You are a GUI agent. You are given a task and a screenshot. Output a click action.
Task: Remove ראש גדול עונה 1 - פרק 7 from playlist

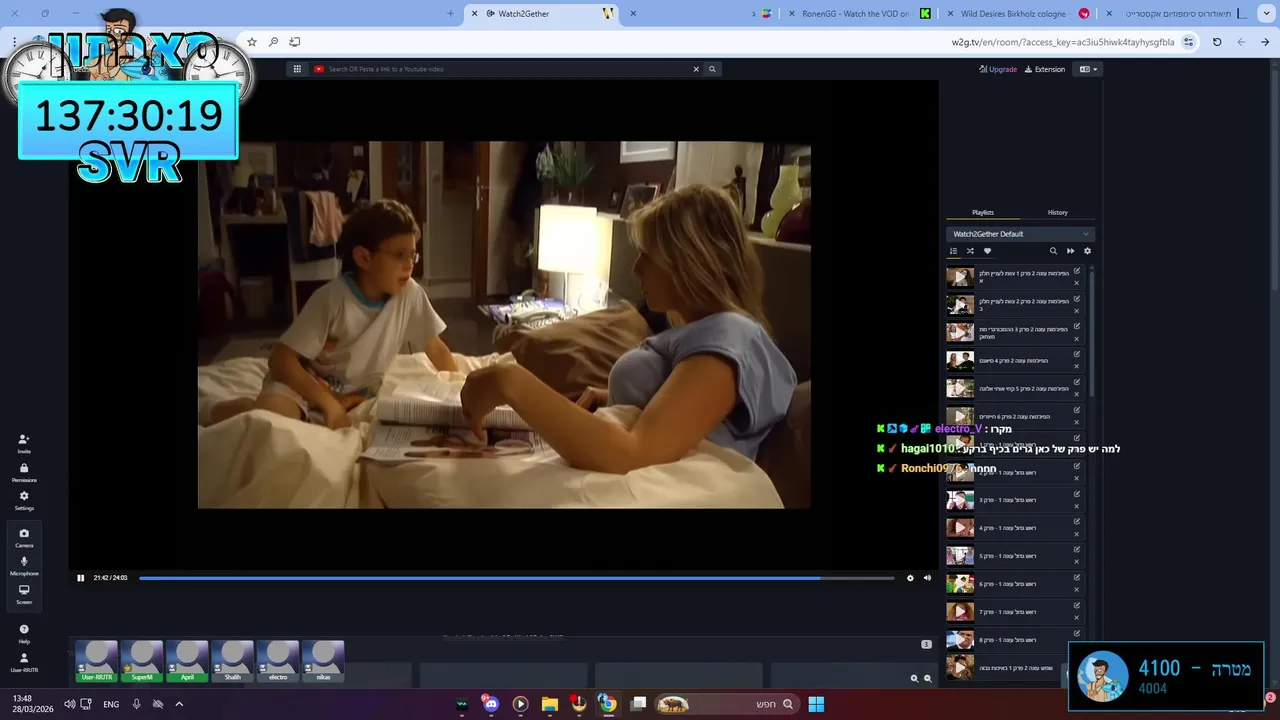point(1077,618)
